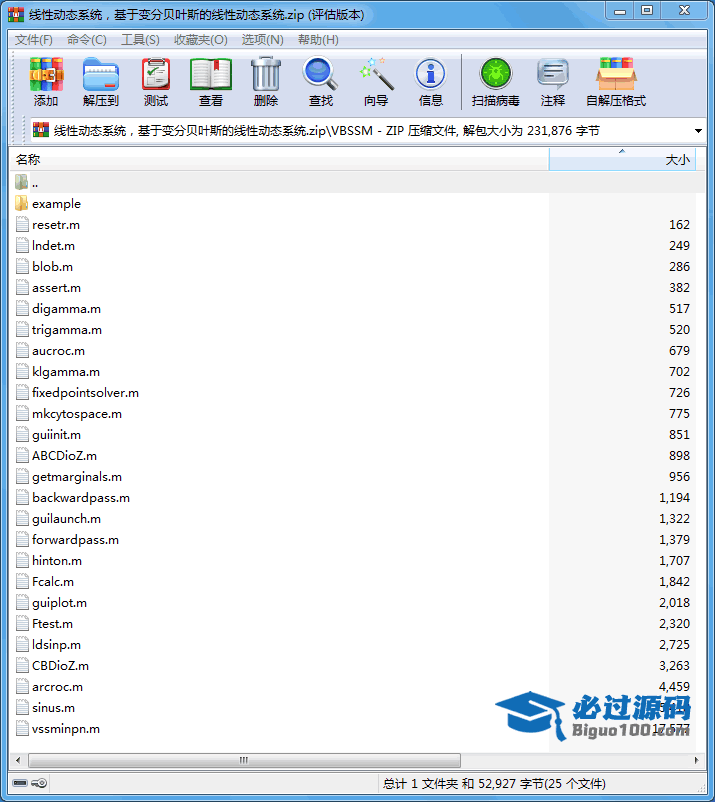Click the hinton.m file icon
Screen dimensions: 715x802
pyautogui.click(x=22, y=560)
